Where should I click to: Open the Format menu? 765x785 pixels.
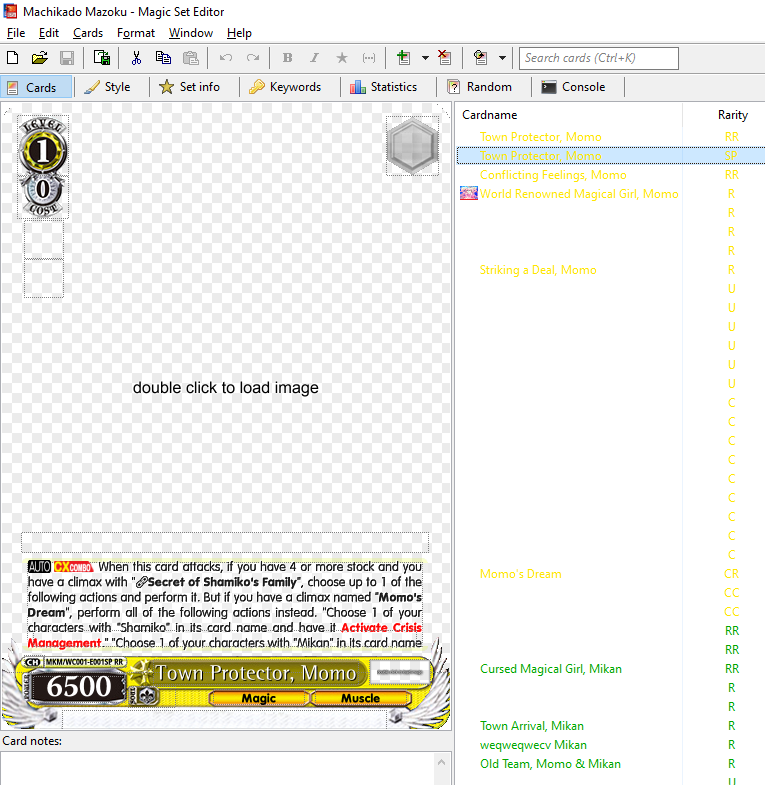[x=136, y=33]
